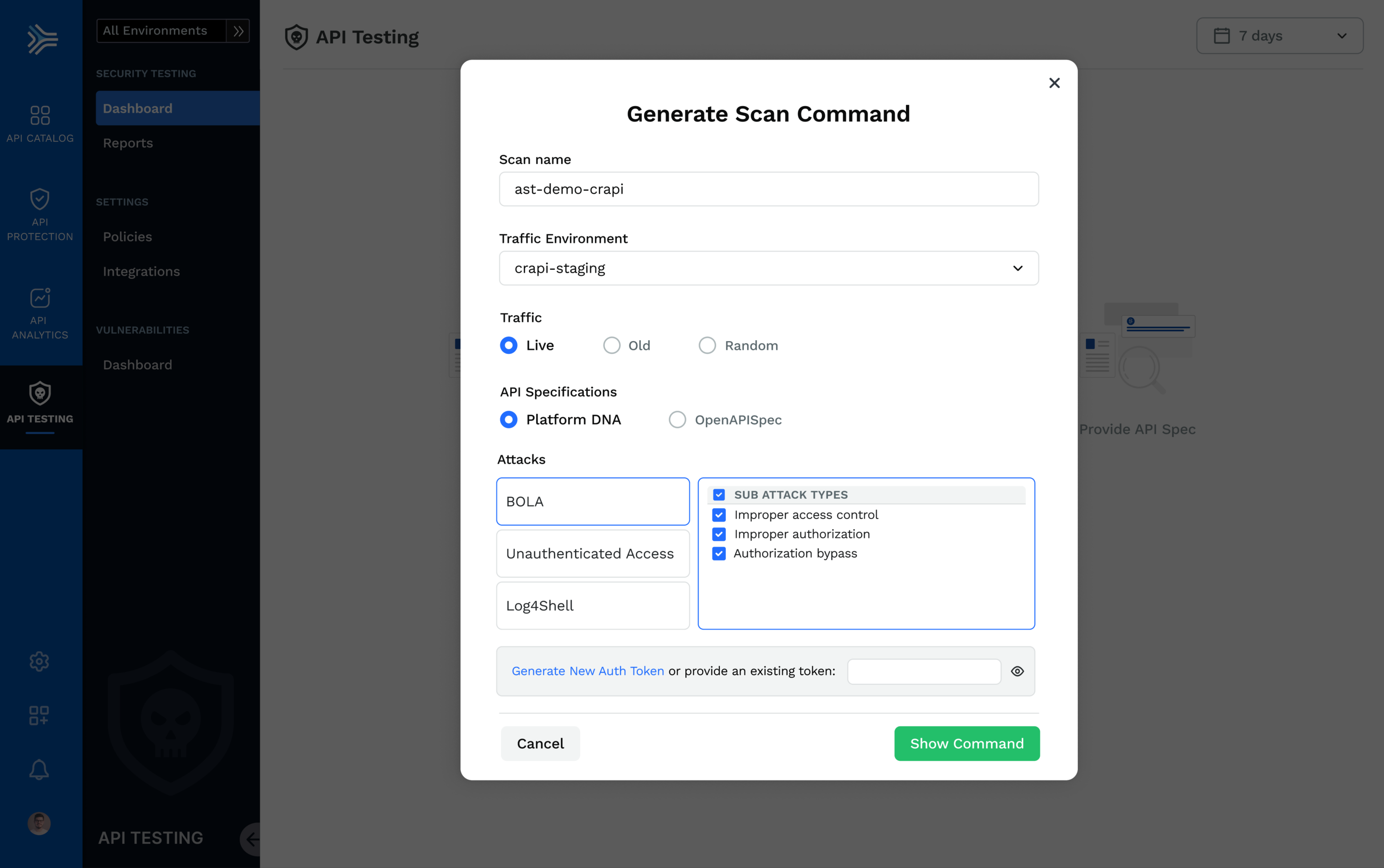This screenshot has width=1384, height=868.
Task: Select the Old traffic radio button
Action: pos(611,346)
